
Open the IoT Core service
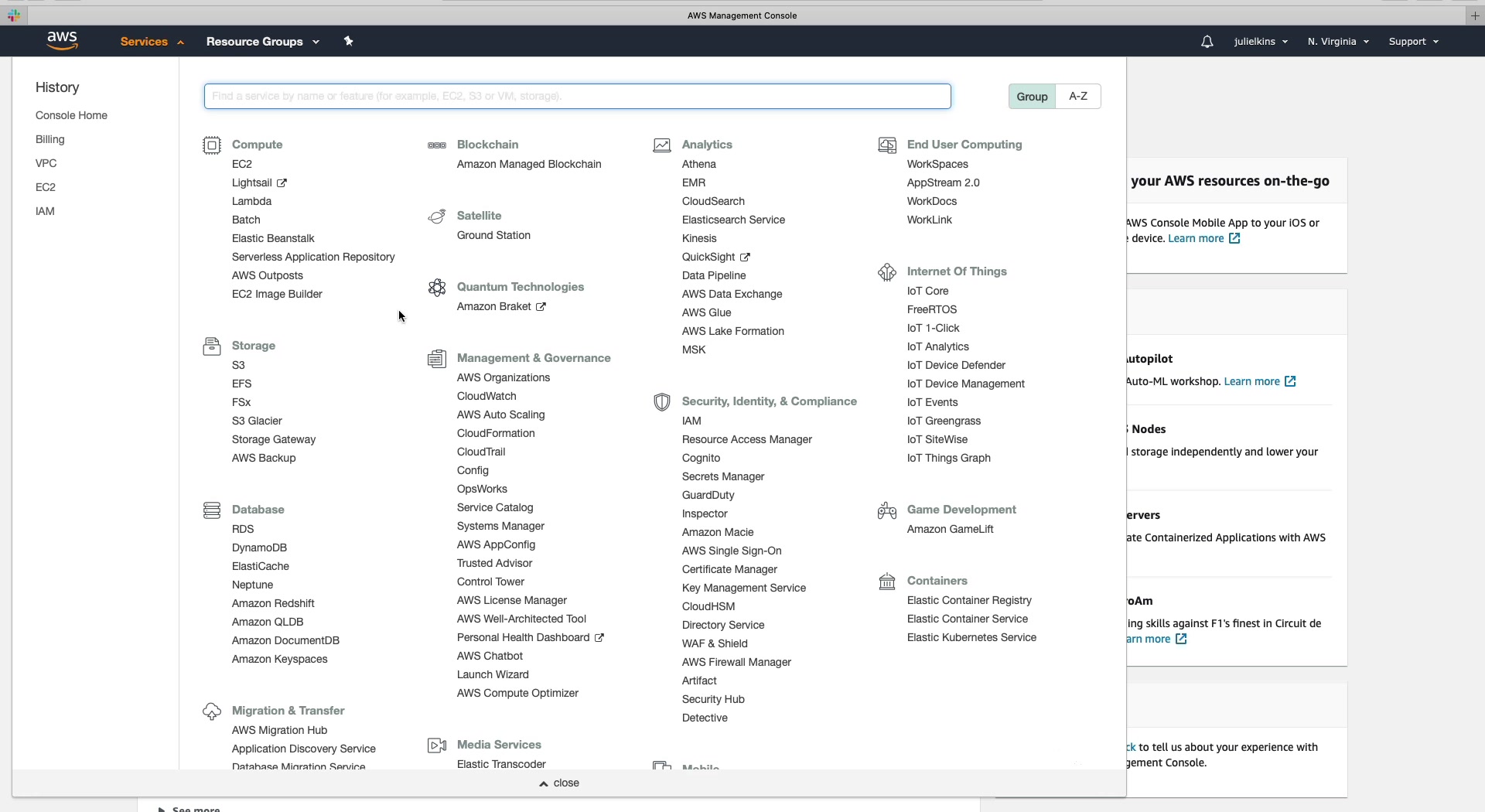pos(927,292)
